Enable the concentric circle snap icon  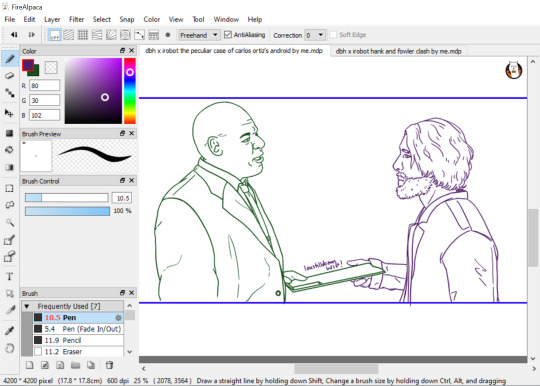125,35
